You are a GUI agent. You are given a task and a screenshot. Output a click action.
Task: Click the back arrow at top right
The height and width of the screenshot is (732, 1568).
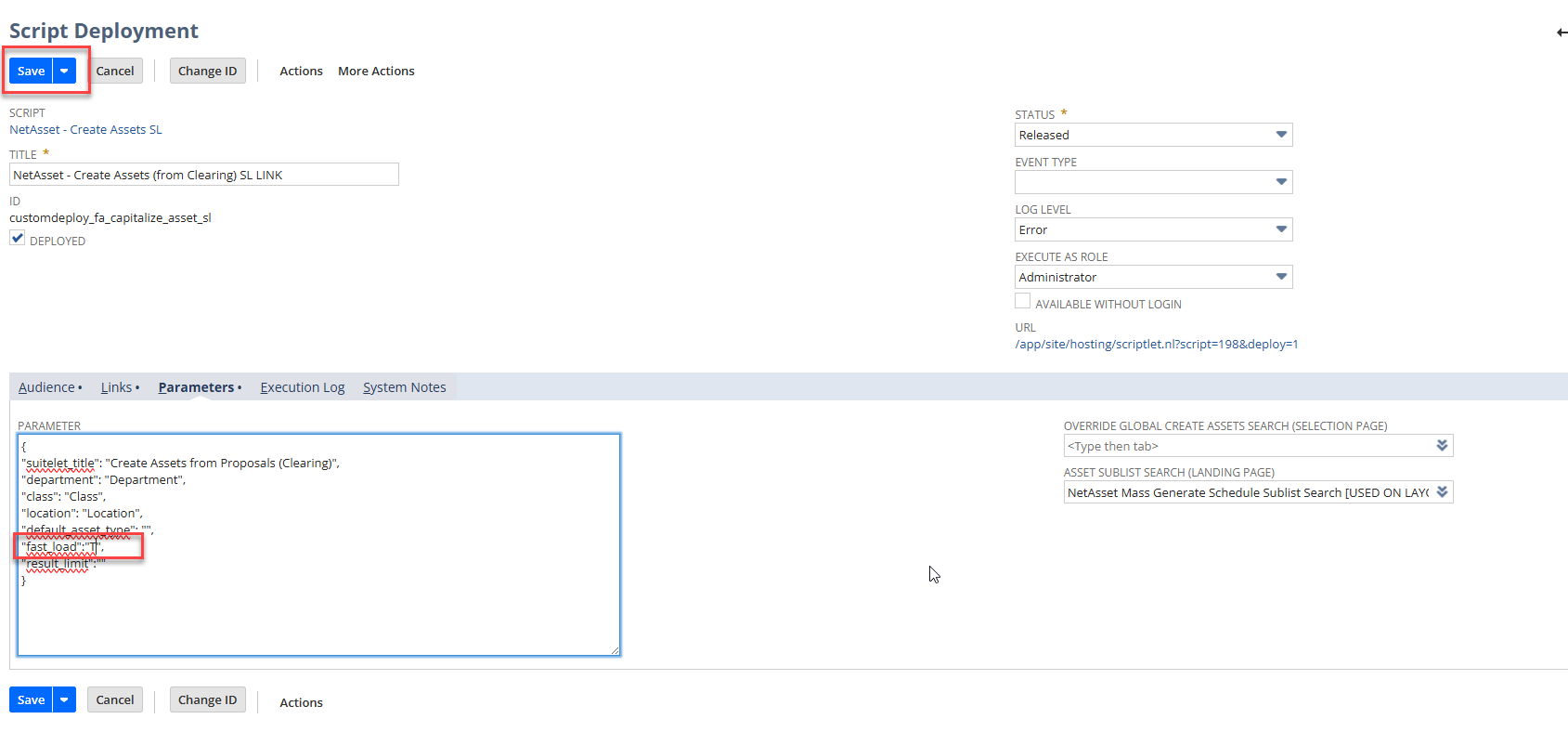1562,33
